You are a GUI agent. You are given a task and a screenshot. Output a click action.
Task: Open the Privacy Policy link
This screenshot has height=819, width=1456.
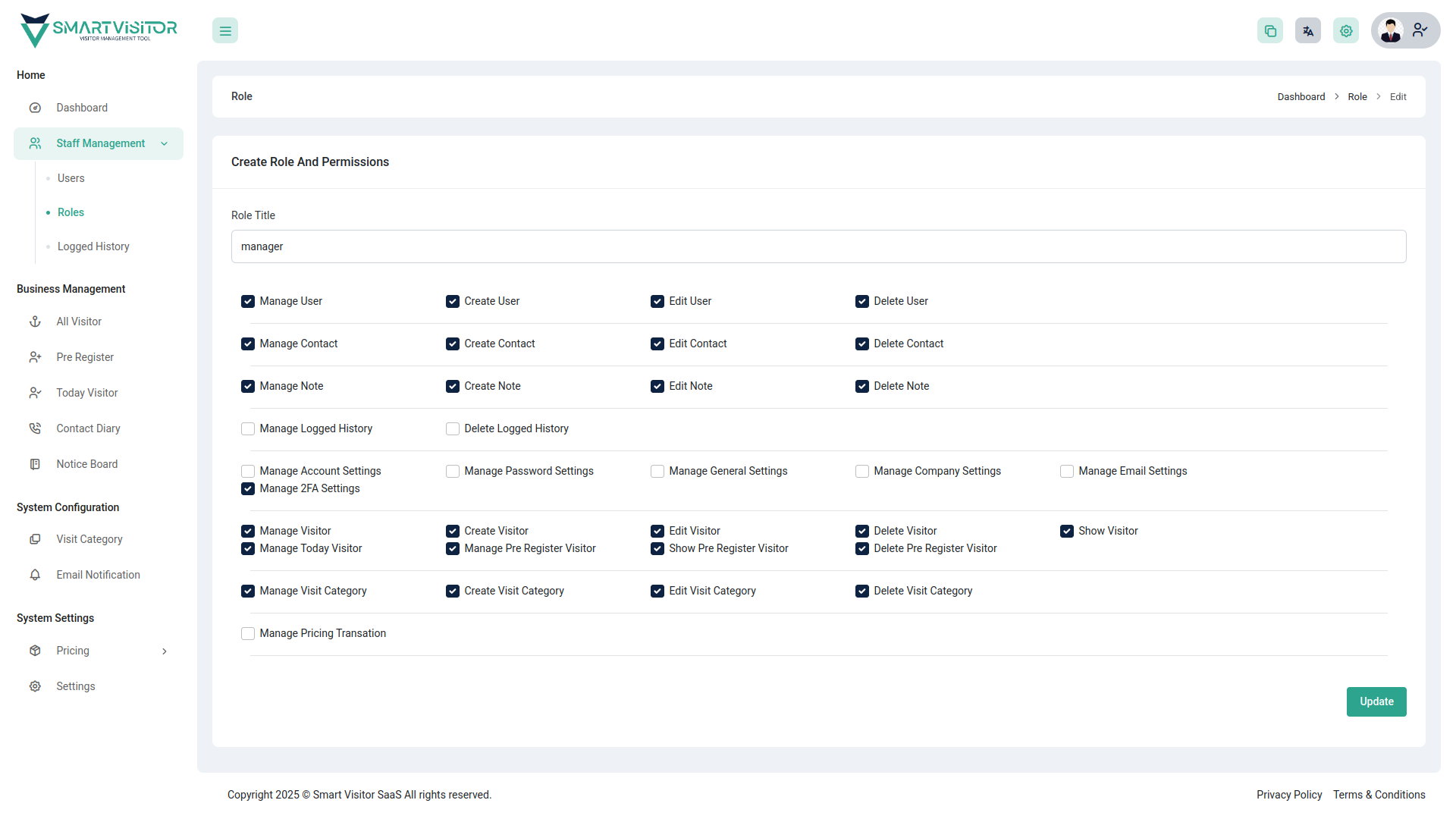1288,795
